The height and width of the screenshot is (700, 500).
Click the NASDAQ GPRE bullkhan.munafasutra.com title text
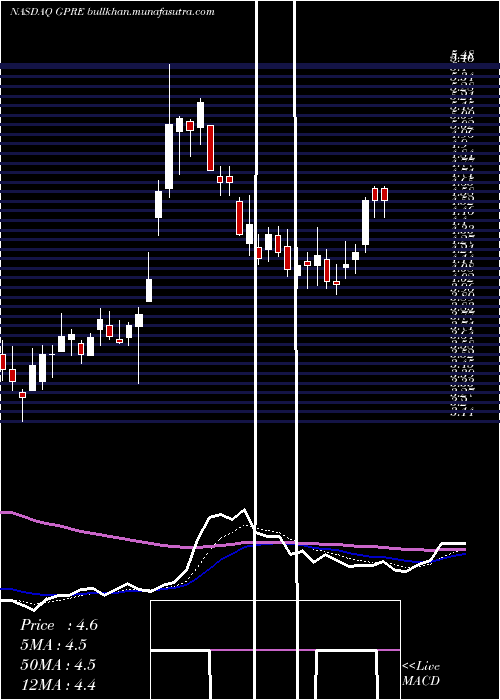point(112,12)
